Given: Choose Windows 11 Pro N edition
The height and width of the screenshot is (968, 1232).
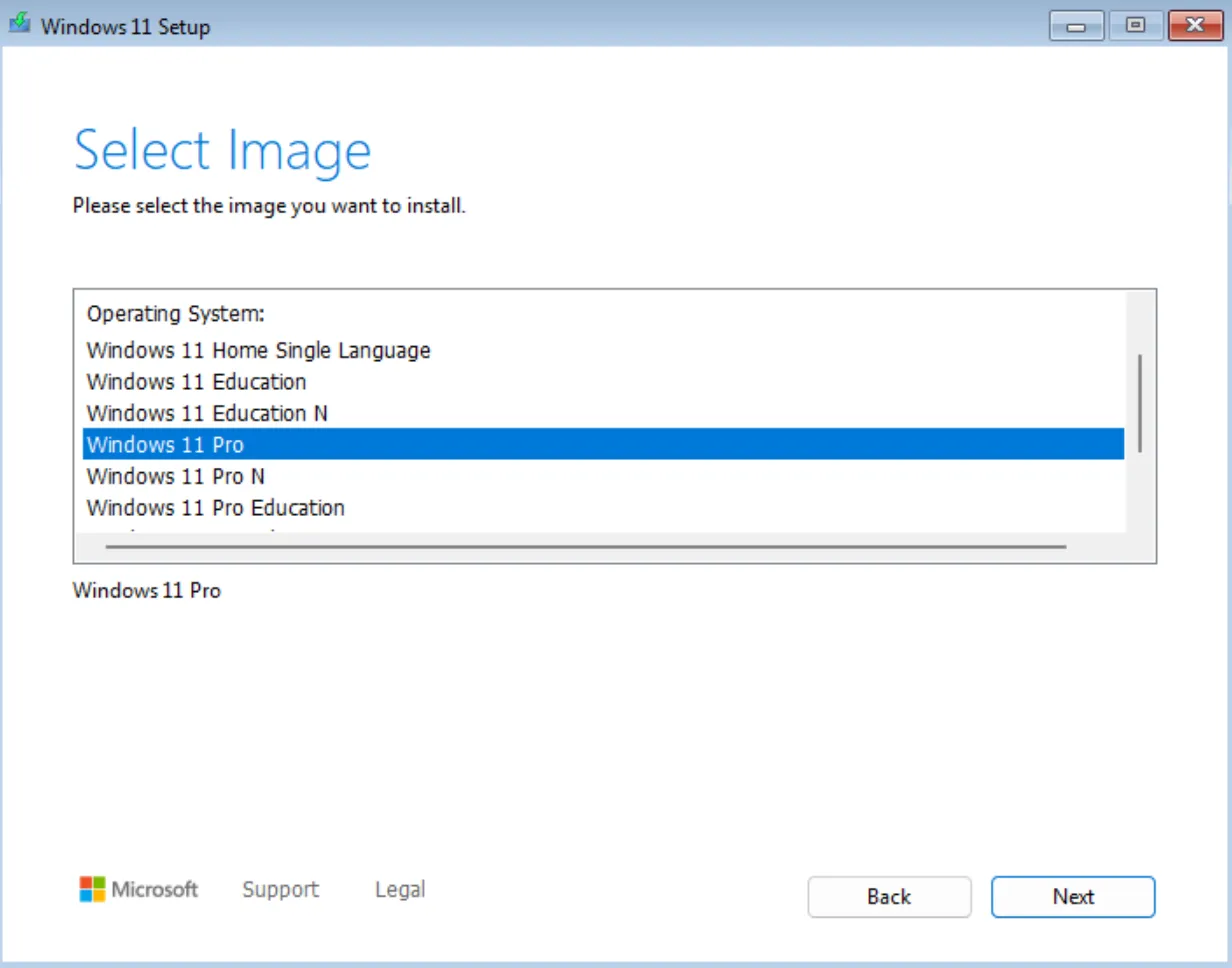Looking at the screenshot, I should 175,475.
